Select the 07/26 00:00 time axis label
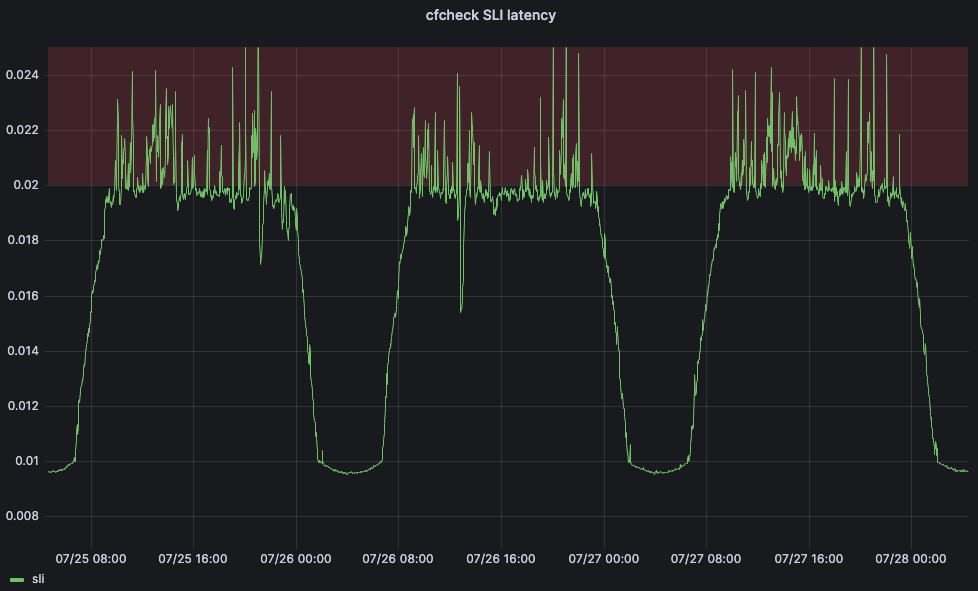Viewport: 978px width, 591px height. [x=295, y=559]
